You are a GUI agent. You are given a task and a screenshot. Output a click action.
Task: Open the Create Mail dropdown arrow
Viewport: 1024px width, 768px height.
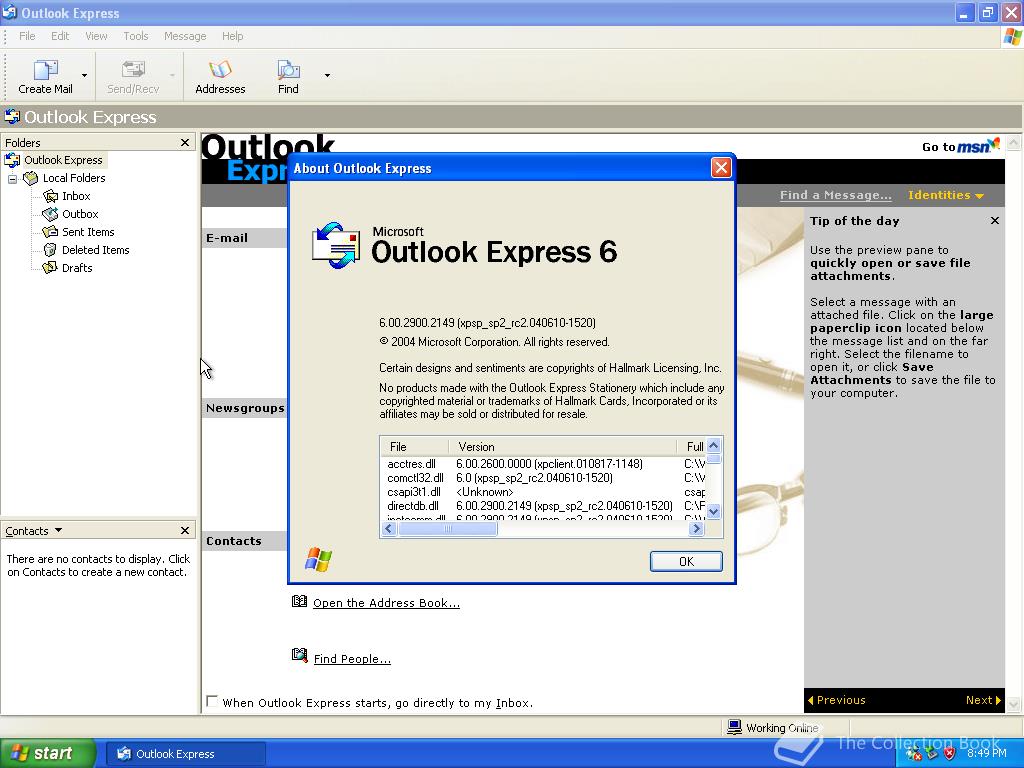pos(84,76)
